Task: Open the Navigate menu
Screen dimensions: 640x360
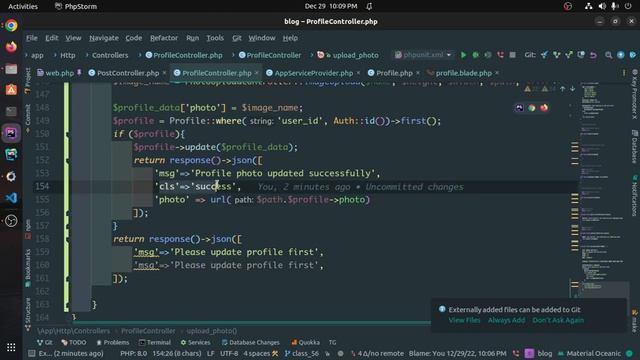Action: click(104, 38)
